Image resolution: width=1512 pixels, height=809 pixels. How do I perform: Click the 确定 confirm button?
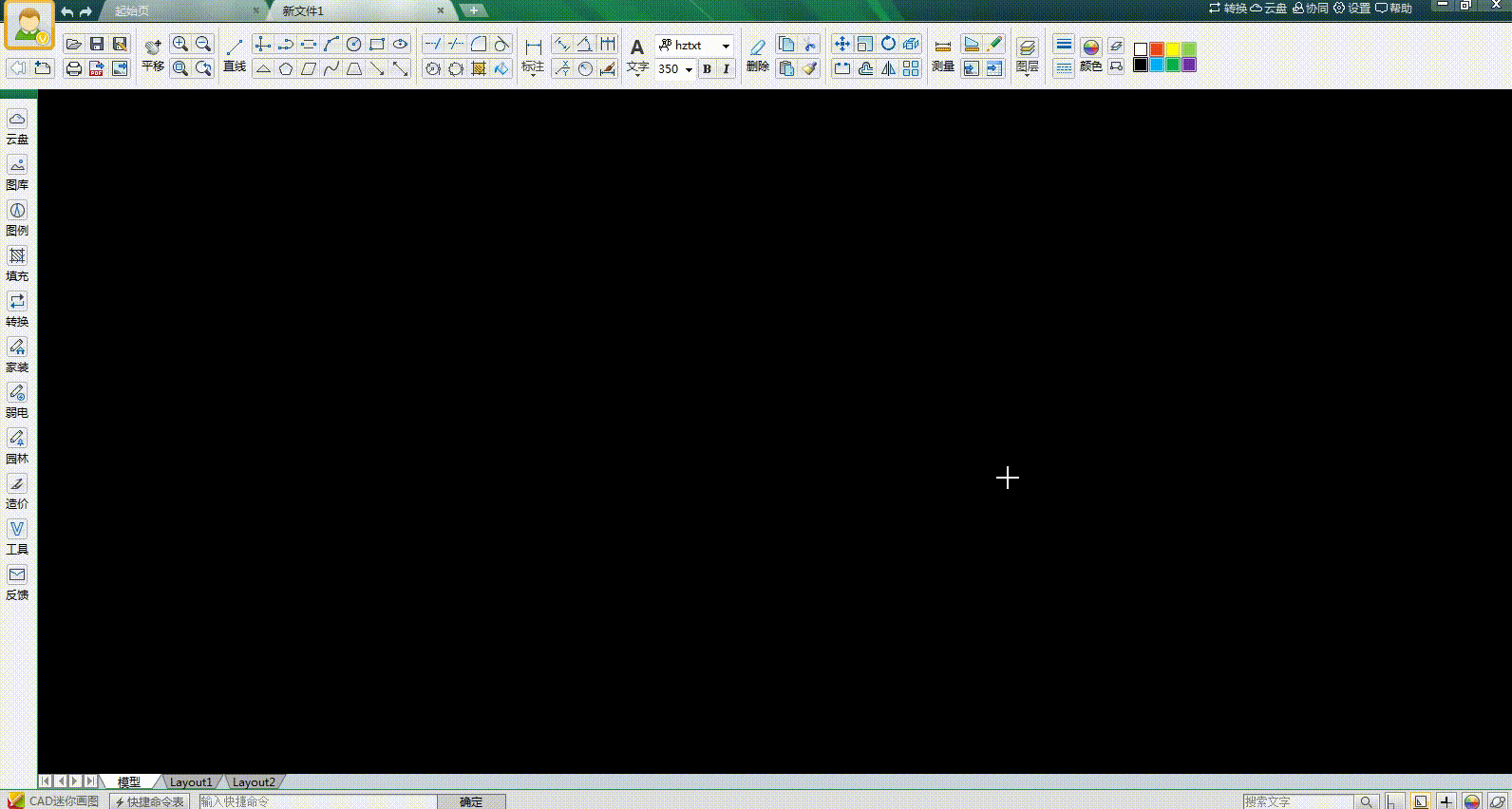[471, 801]
